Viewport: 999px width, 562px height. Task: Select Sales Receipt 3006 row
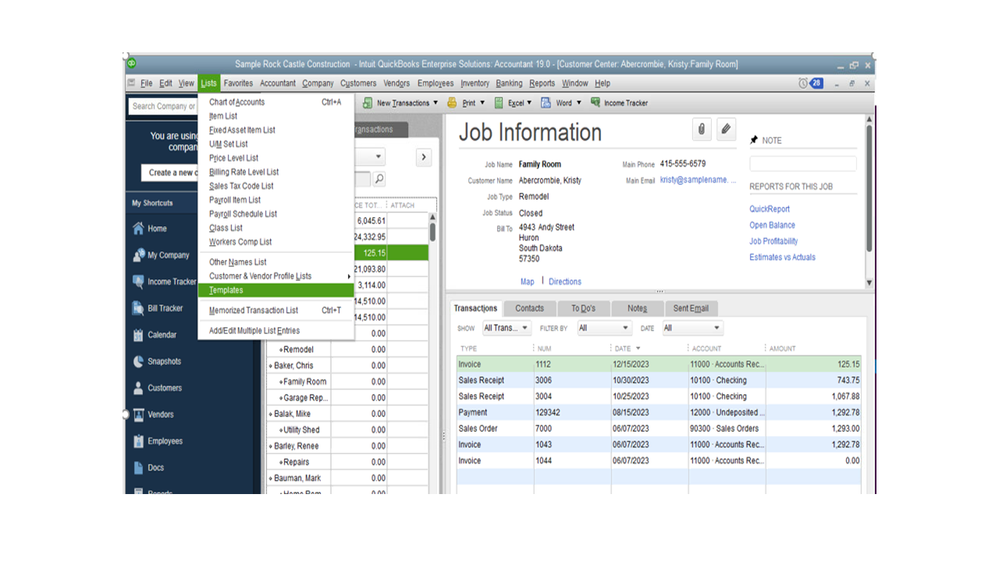coord(659,380)
